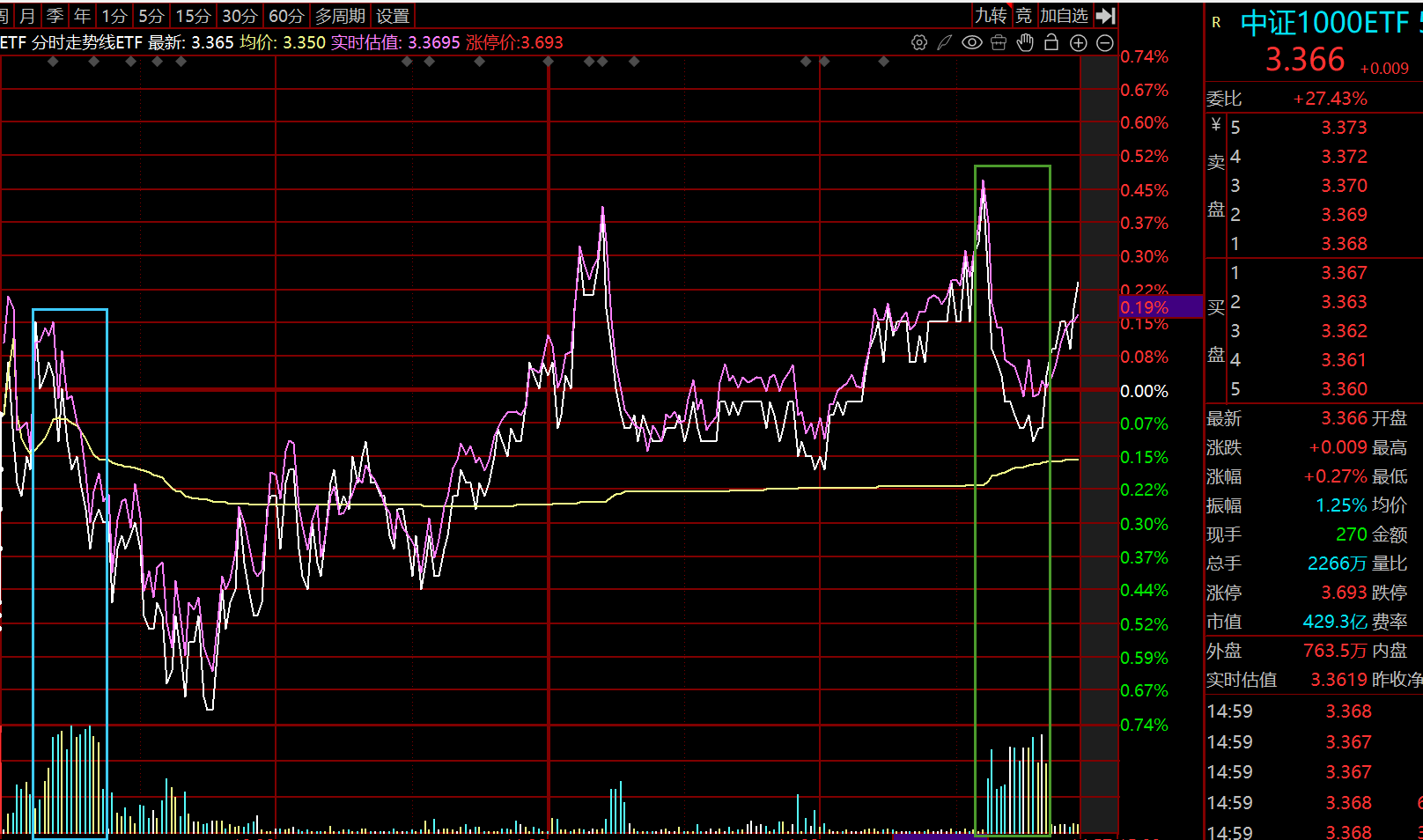Click the 竞 auction button
The image size is (1423, 840).
pyautogui.click(x=1023, y=16)
